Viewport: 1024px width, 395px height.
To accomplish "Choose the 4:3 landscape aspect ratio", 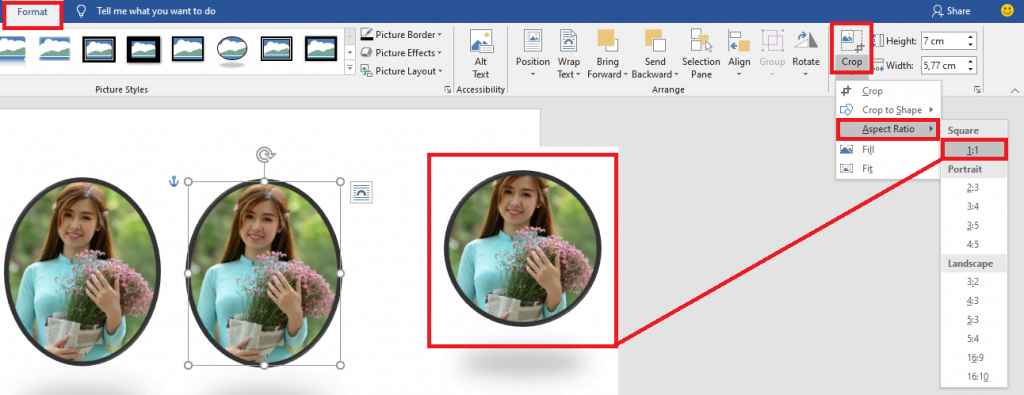I will (x=974, y=302).
